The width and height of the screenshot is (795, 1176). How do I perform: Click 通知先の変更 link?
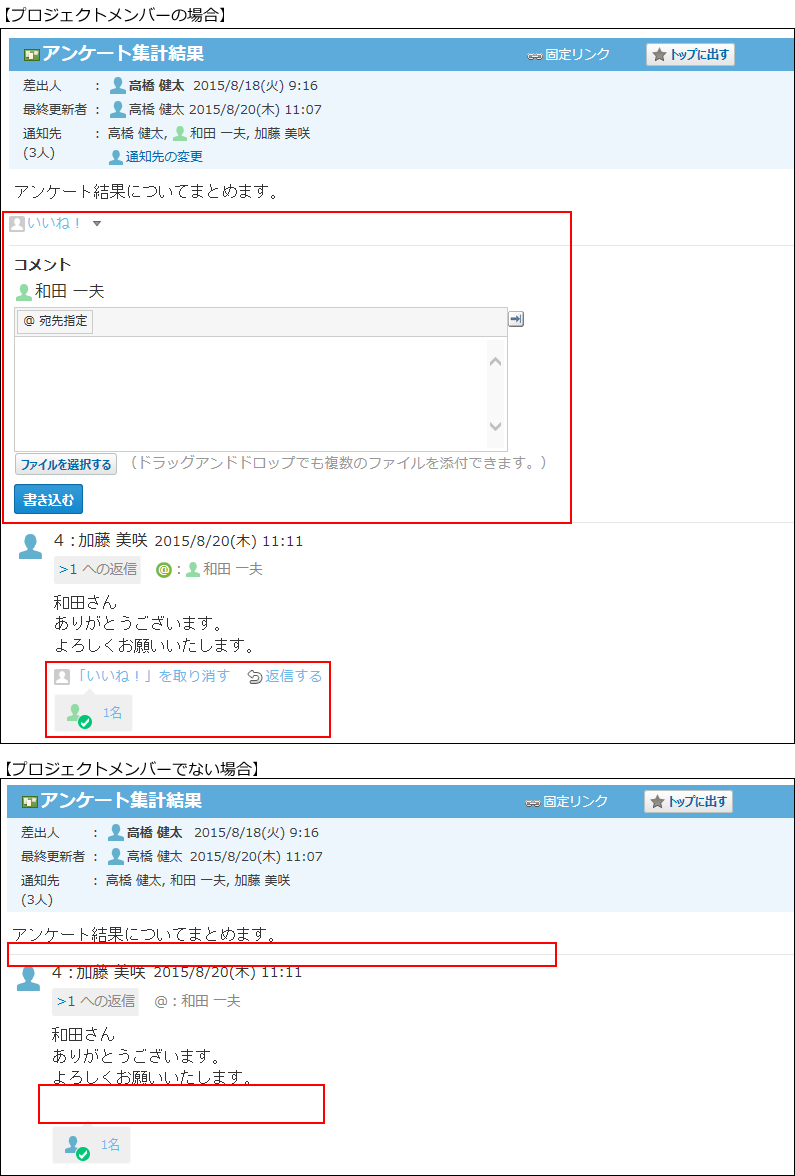click(164, 157)
